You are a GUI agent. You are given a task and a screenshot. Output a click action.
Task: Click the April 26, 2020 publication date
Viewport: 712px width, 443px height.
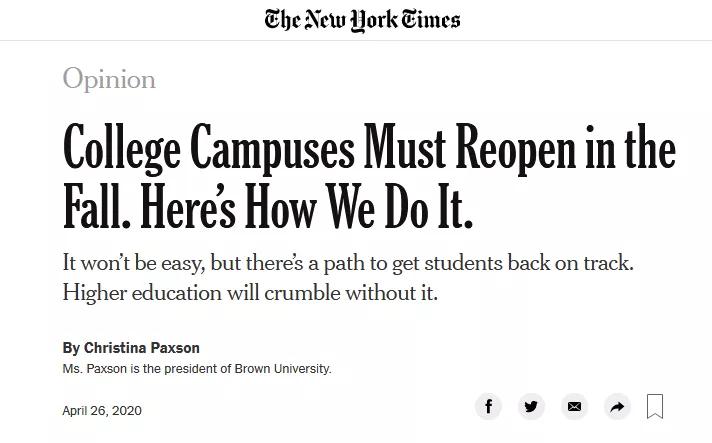point(102,410)
